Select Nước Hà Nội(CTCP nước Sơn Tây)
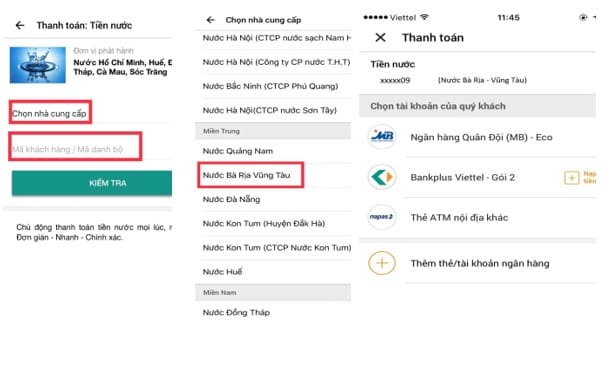Image resolution: width=607 pixels, height=392 pixels. coord(276,110)
